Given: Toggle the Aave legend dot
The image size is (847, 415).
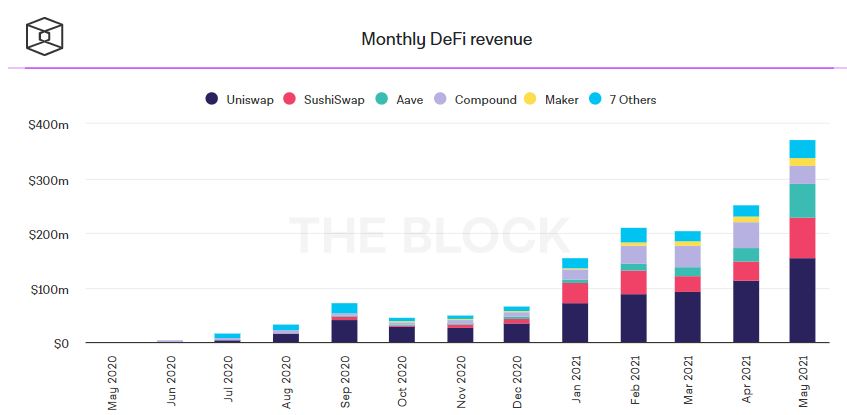Looking at the screenshot, I should pos(382,99).
